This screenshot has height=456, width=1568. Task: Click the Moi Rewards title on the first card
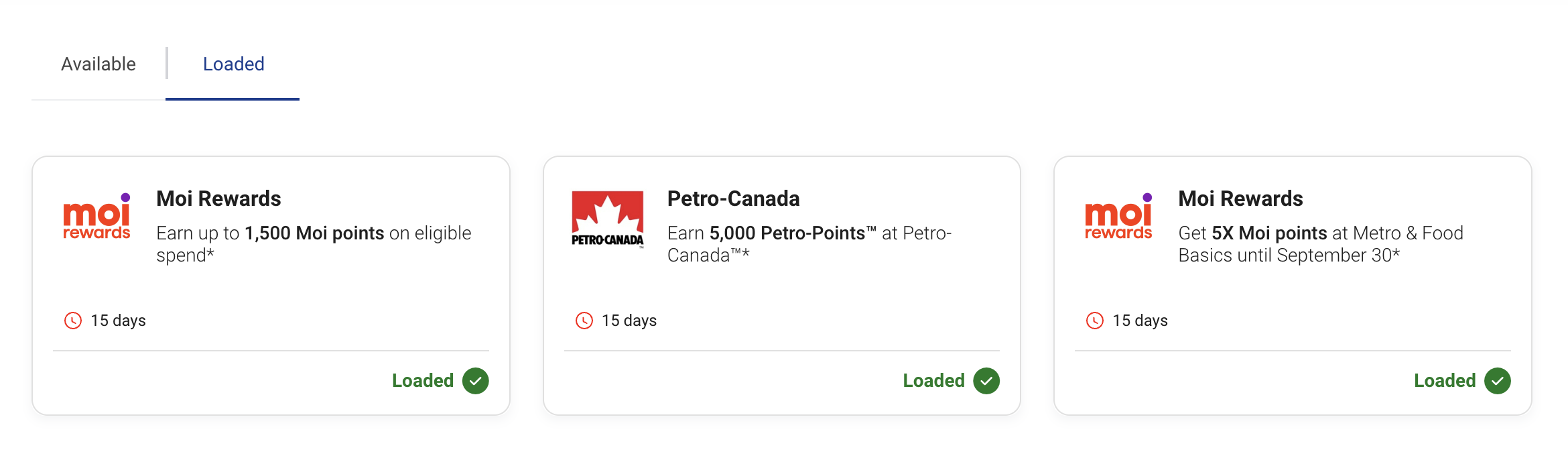218,198
